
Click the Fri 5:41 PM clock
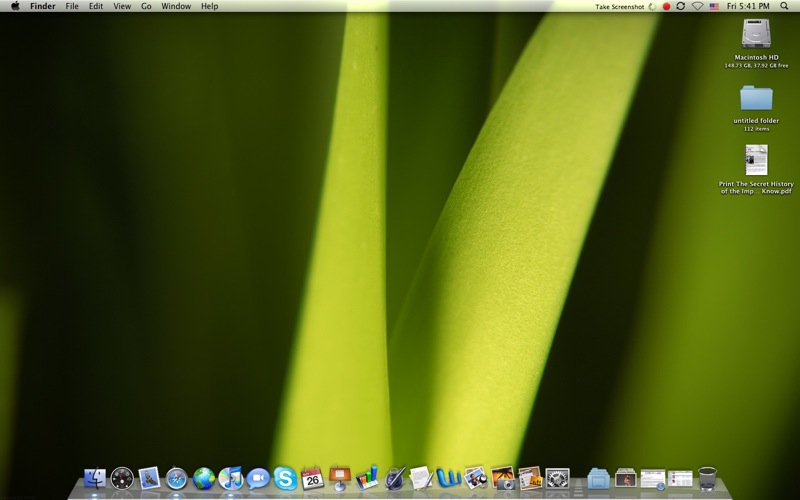tap(748, 6)
